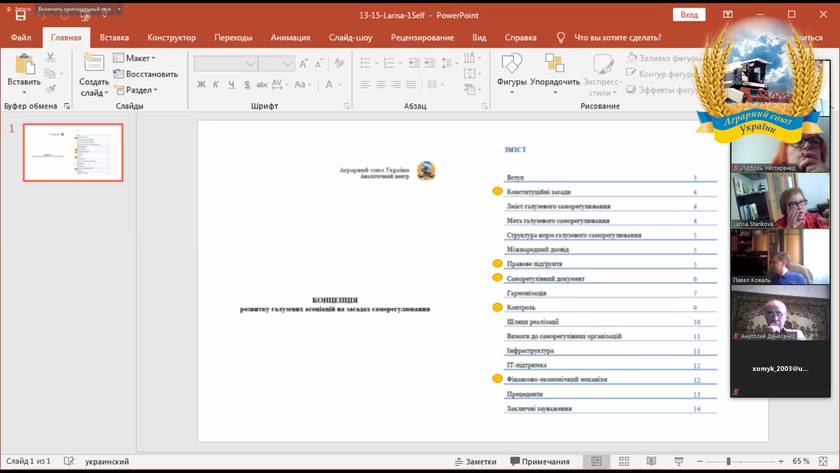Screen dimensions: 840x473
Task: Toggle Italic (К) formatting
Action: click(216, 84)
